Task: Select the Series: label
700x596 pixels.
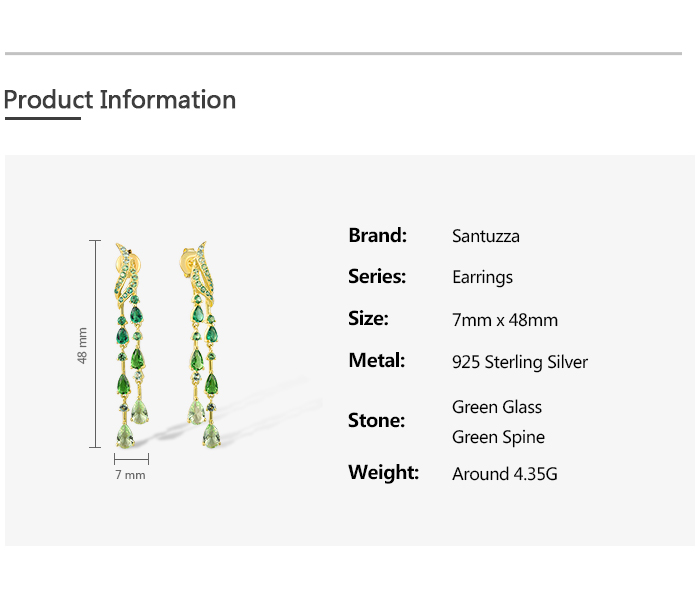Action: (377, 277)
